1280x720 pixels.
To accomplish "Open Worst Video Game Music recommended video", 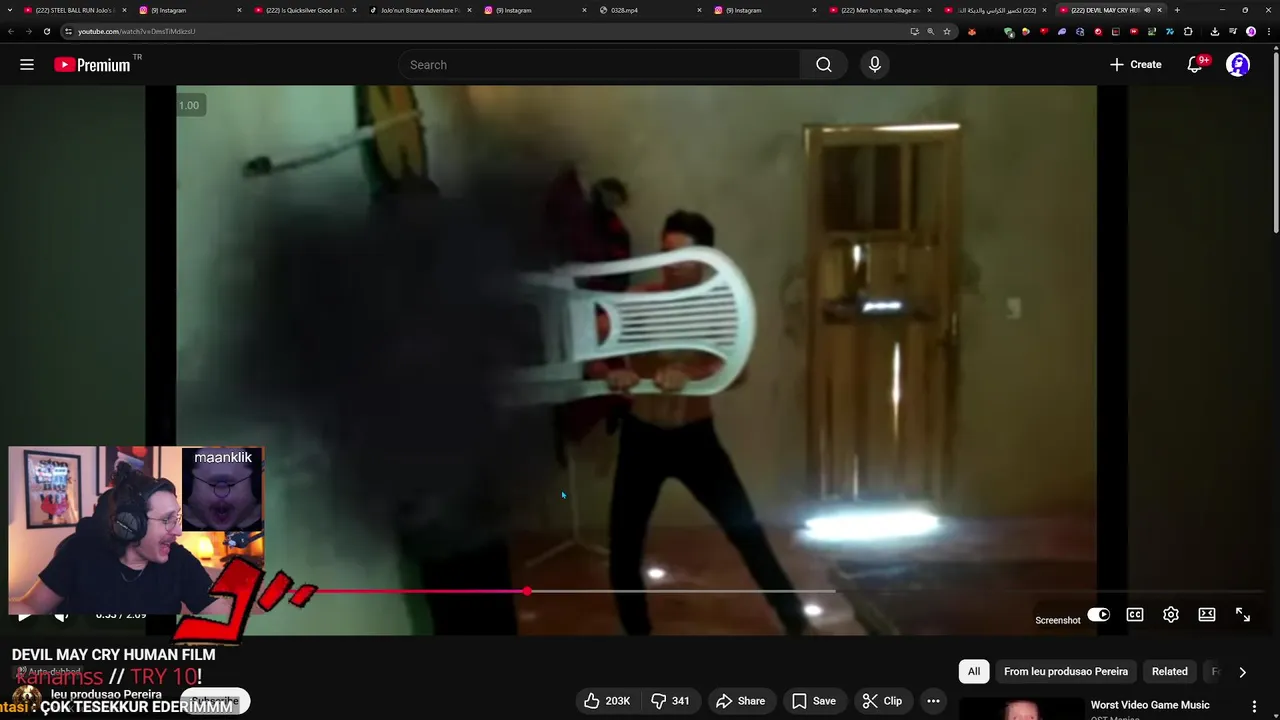I will point(1150,705).
